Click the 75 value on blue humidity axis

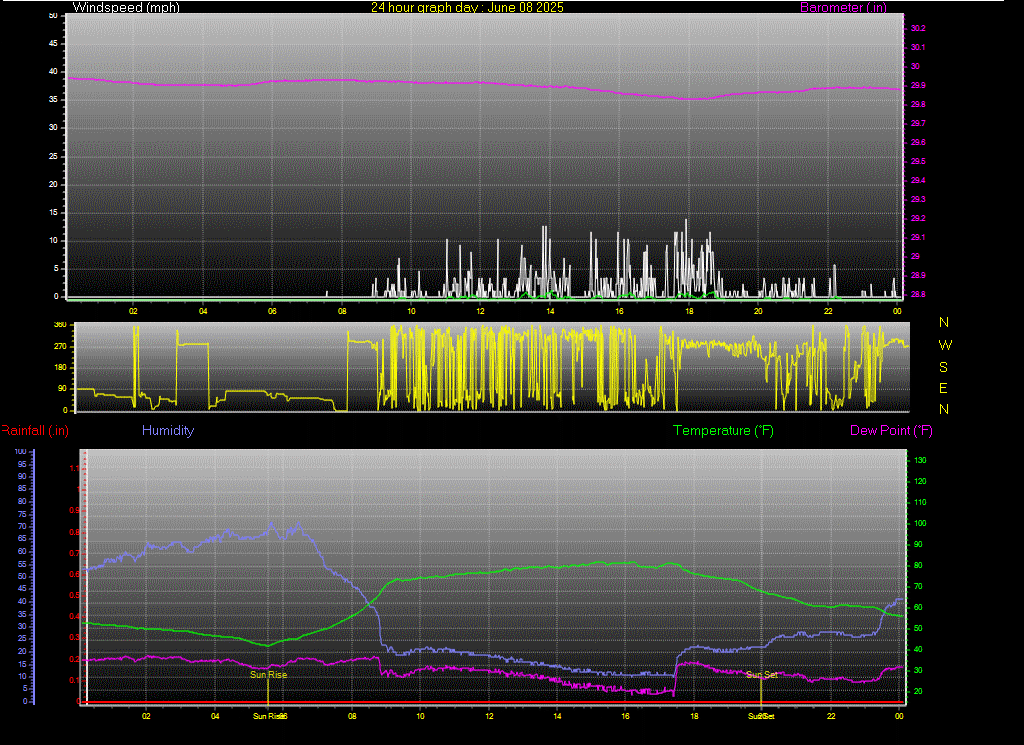[x=22, y=514]
